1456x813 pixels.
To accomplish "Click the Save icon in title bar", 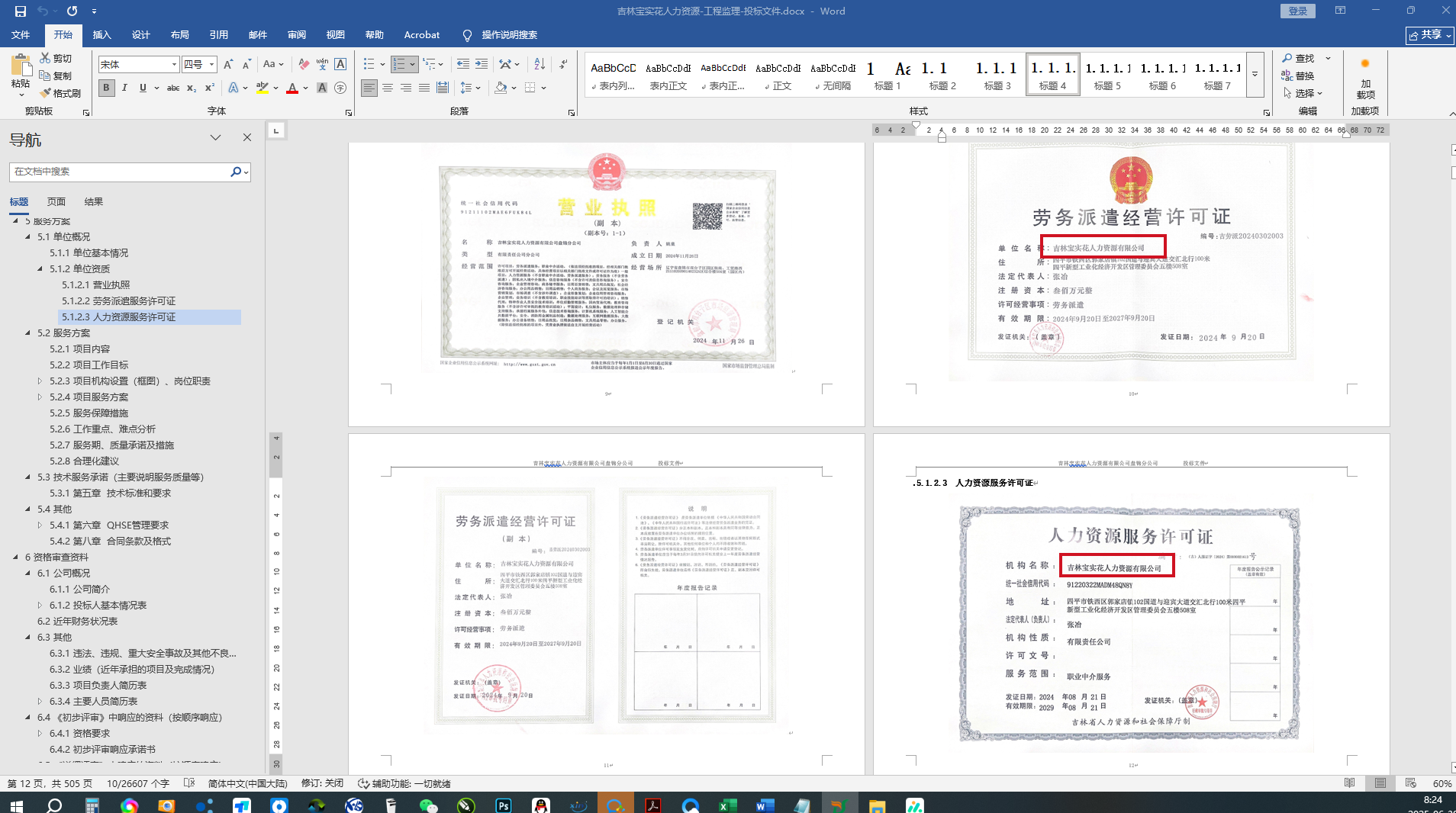I will [21, 11].
